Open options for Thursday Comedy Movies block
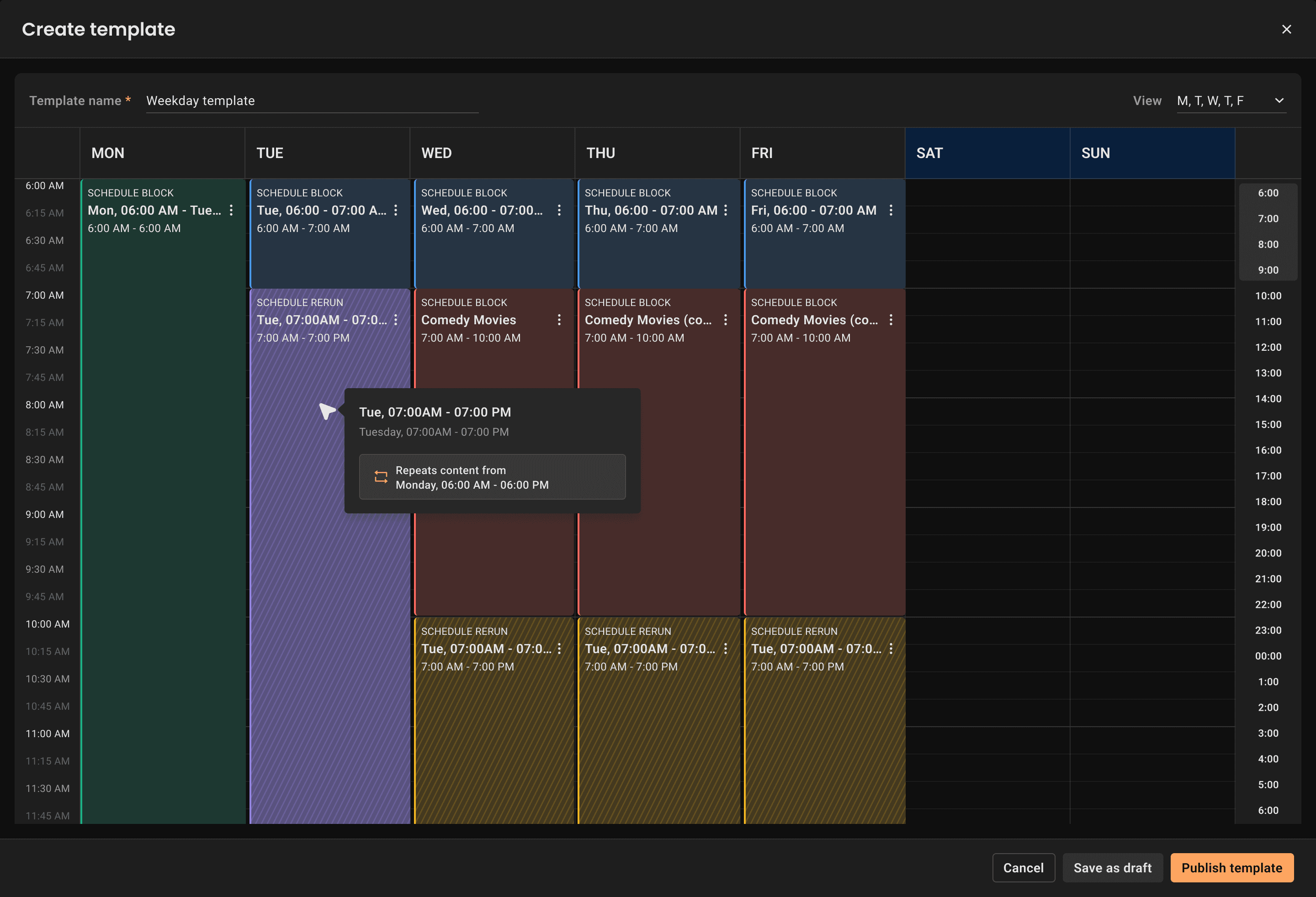The width and height of the screenshot is (1316, 897). coord(725,320)
